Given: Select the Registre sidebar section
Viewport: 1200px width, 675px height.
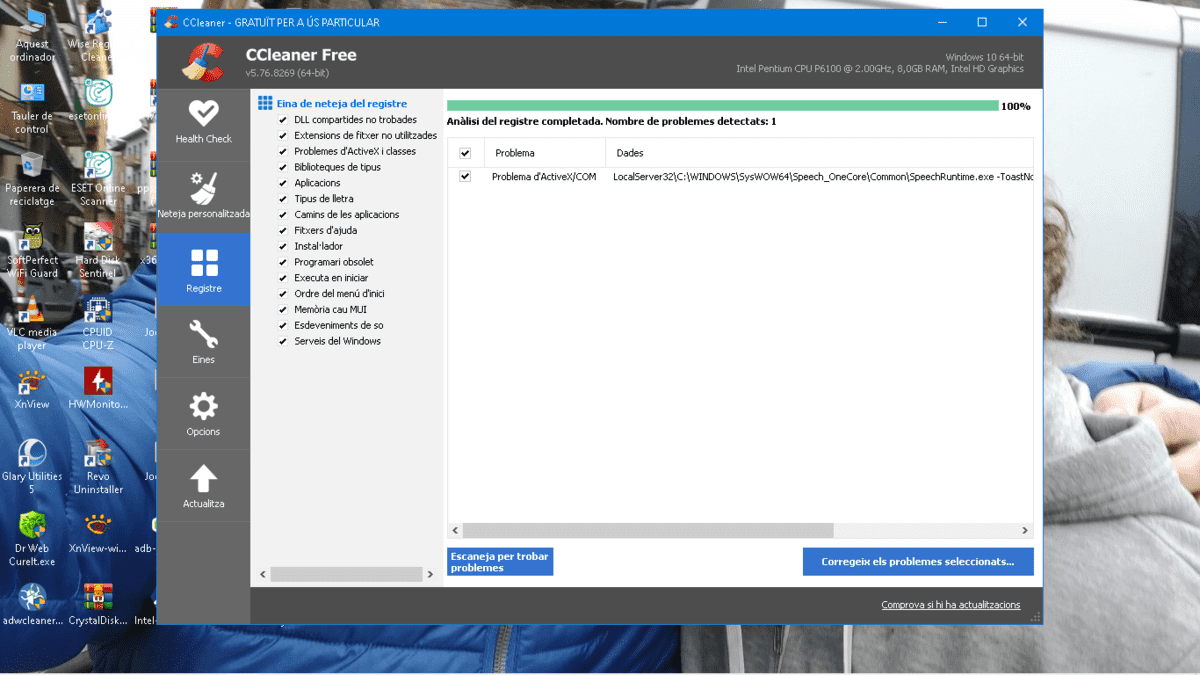Looking at the screenshot, I should click(x=203, y=269).
